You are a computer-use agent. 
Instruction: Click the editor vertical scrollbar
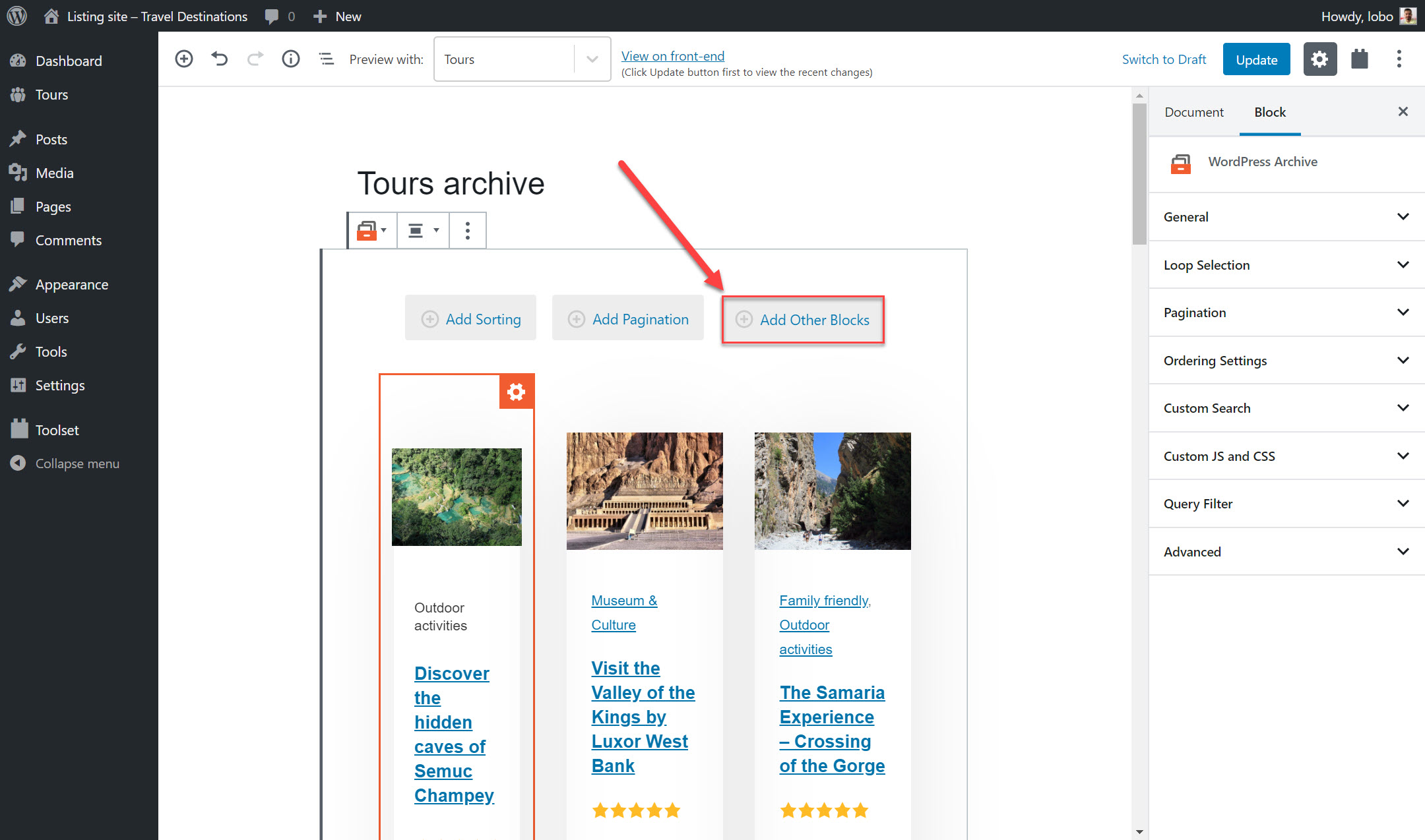pyautogui.click(x=1139, y=174)
